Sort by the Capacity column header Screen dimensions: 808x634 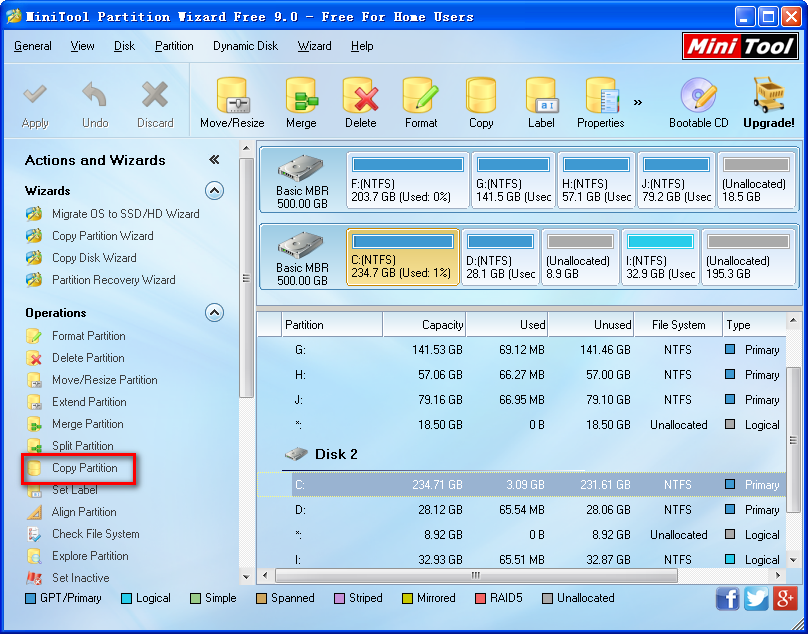424,325
